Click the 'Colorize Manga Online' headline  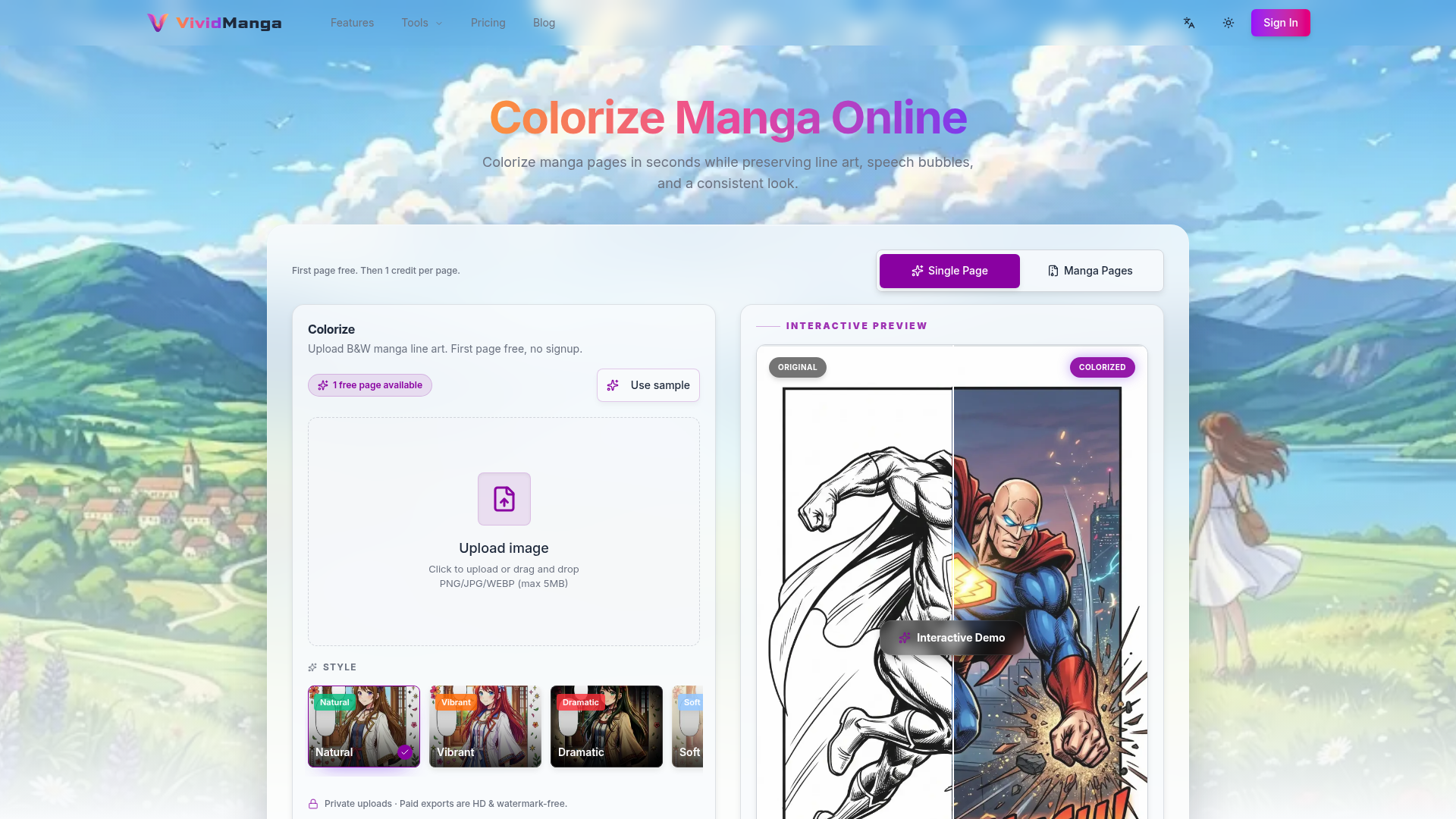[x=728, y=118]
